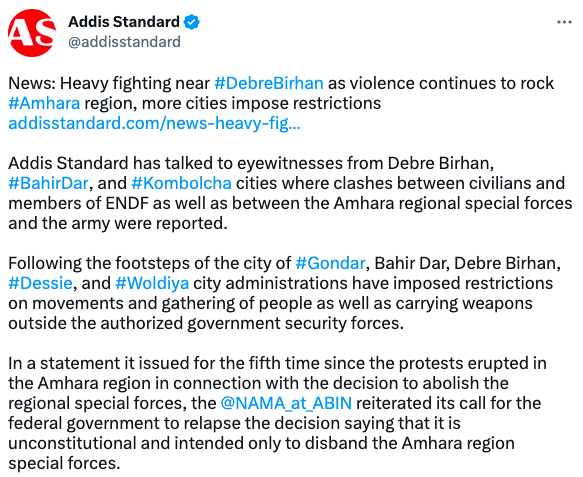The image size is (583, 477).
Task: Click the paragraph about eyewitnesses from Debre Birhan
Action: point(290,193)
